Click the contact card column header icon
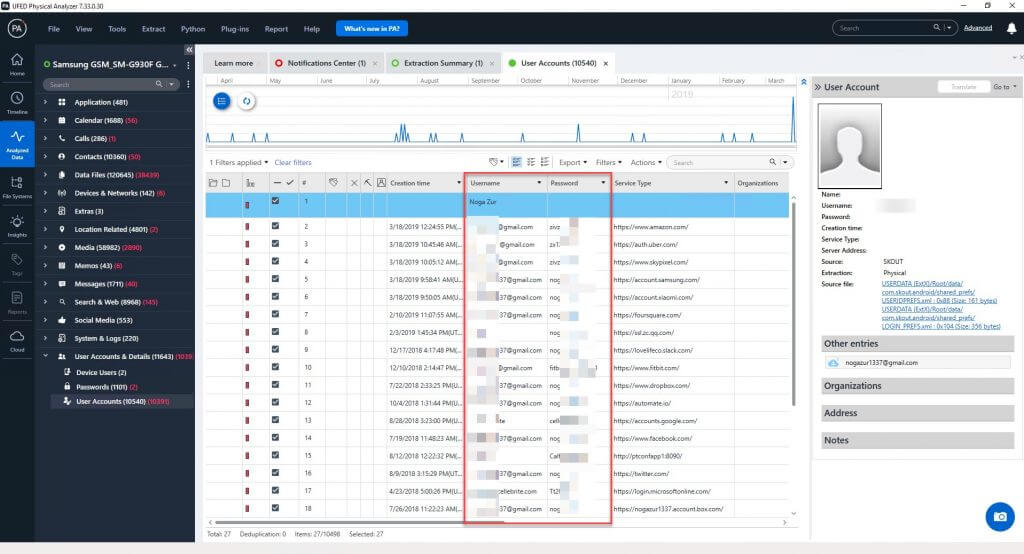 381,183
